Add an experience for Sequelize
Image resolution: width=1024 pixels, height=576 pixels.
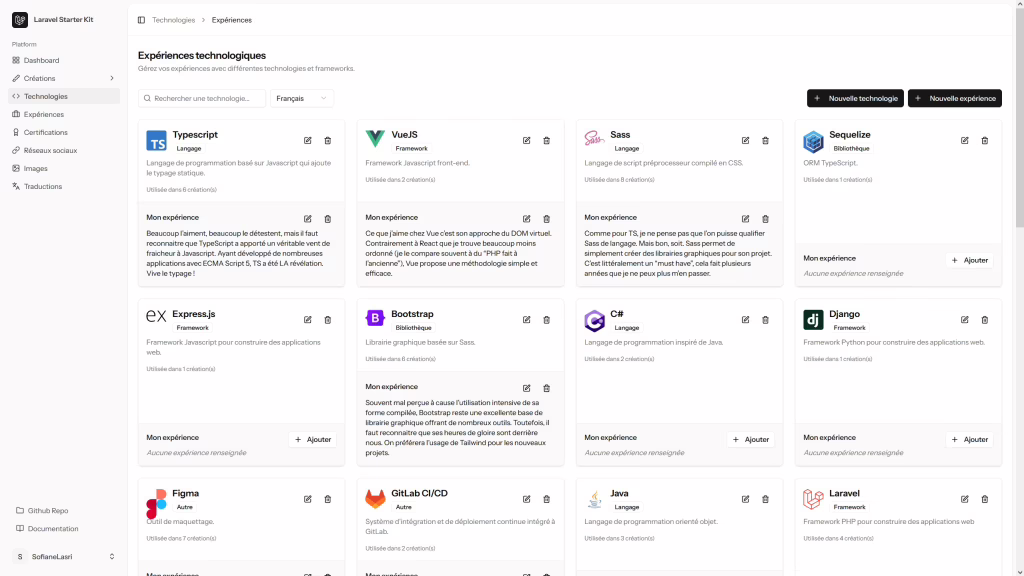[x=969, y=260]
